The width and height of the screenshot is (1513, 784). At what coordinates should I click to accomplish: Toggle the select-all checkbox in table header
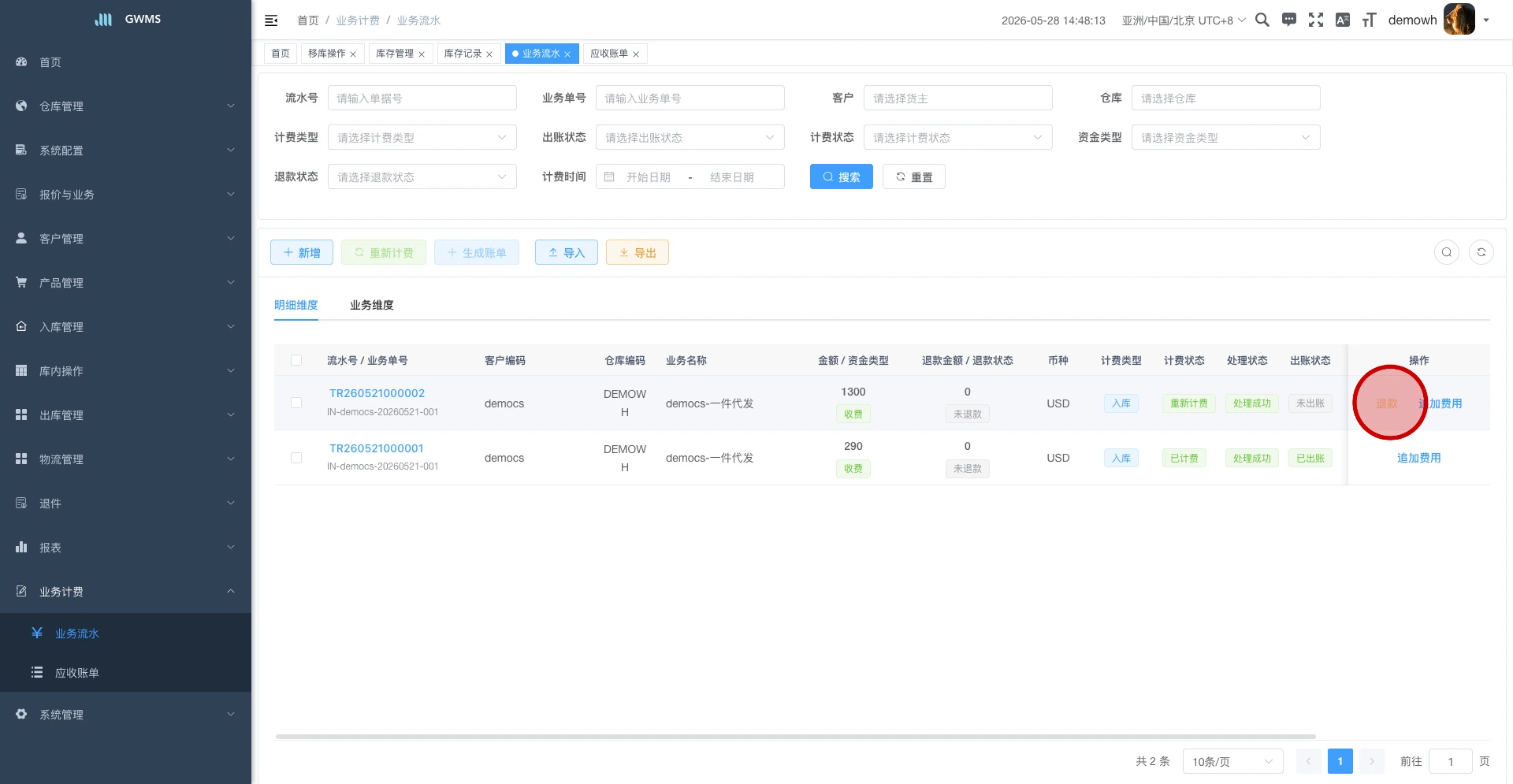[296, 360]
